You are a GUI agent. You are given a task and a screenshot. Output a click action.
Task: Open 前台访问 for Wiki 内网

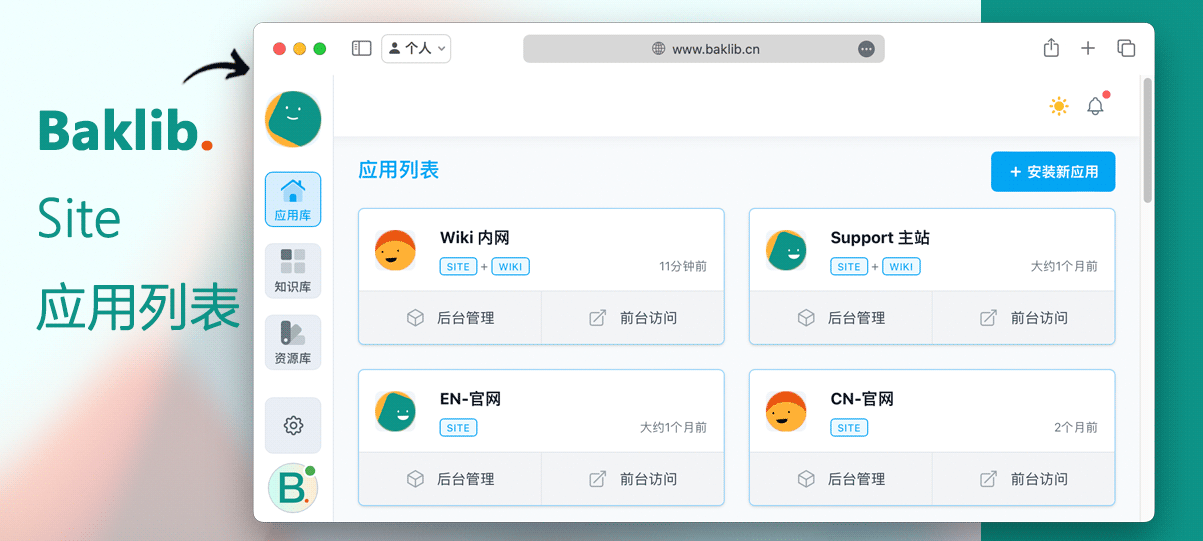(633, 318)
